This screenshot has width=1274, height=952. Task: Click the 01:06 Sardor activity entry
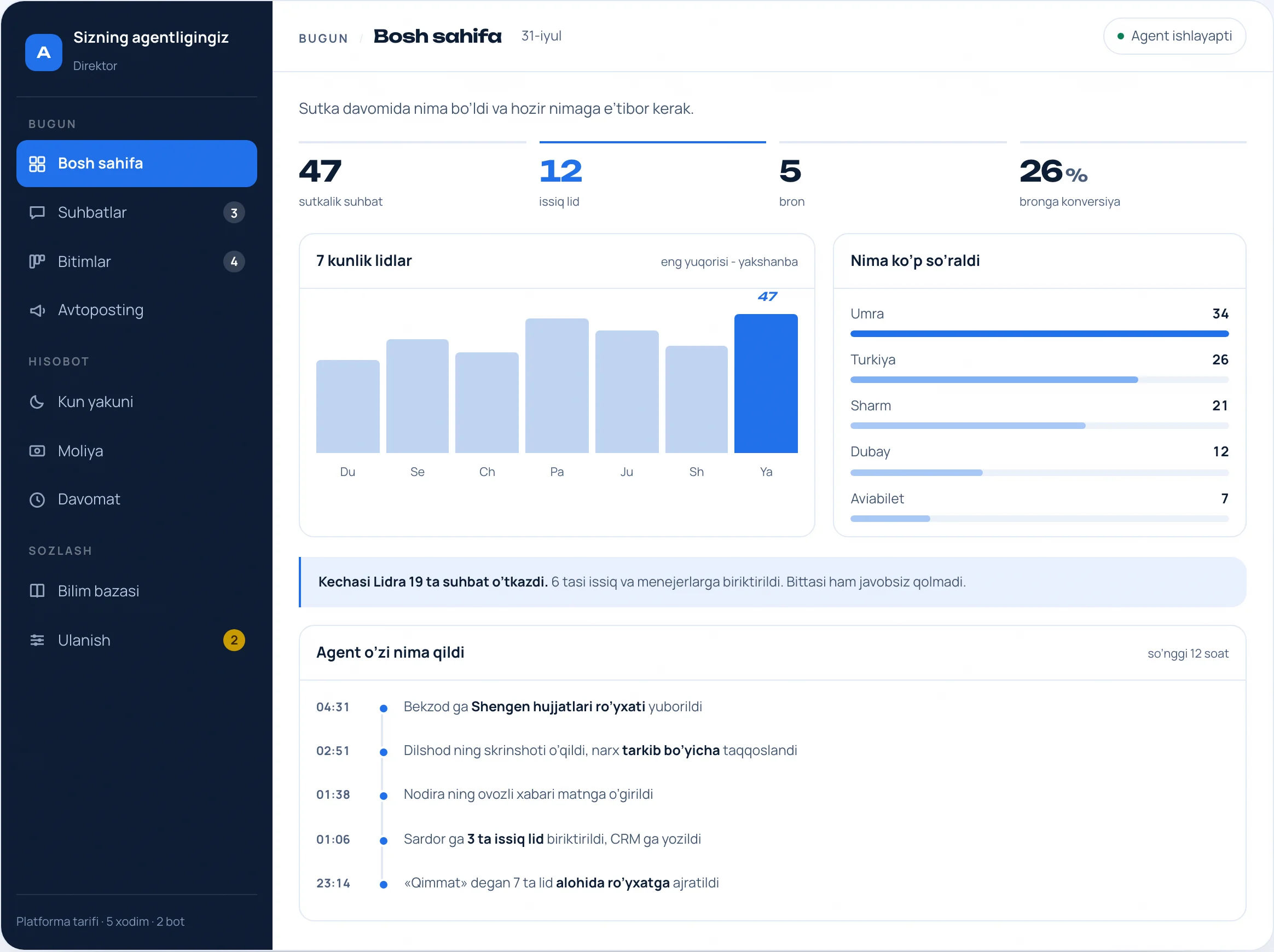(772, 840)
